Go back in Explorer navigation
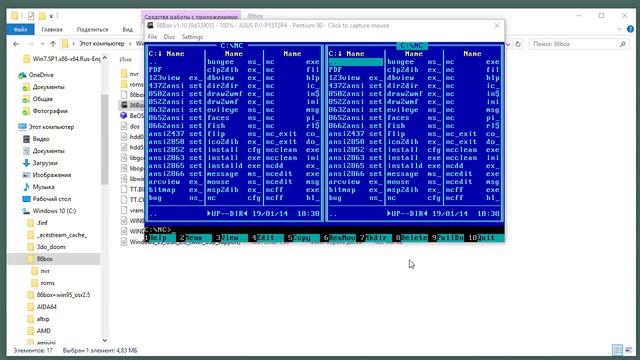 point(16,44)
